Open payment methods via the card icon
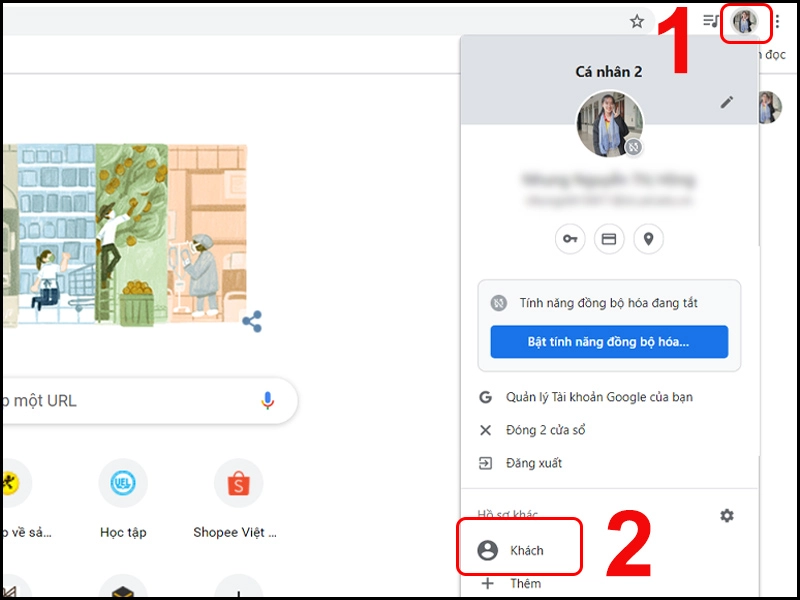 tap(609, 239)
